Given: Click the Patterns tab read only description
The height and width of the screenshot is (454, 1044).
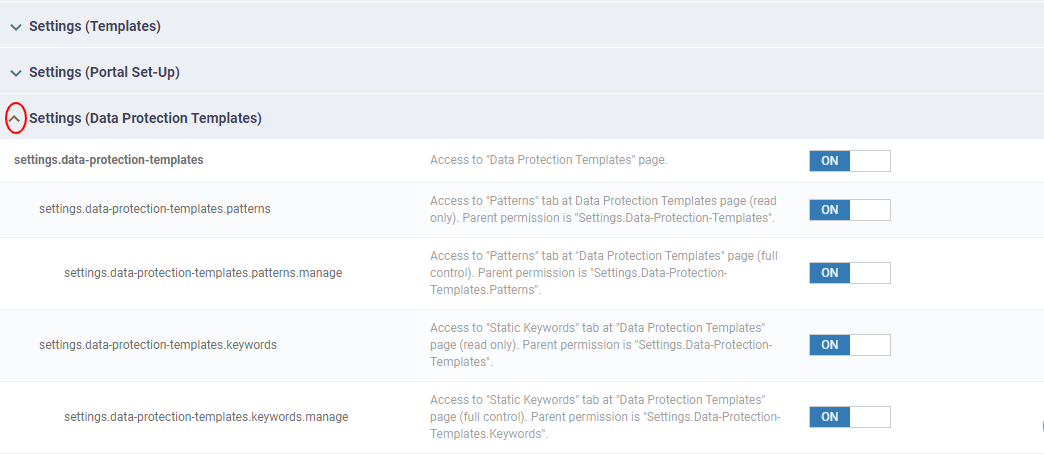Looking at the screenshot, I should tap(603, 209).
